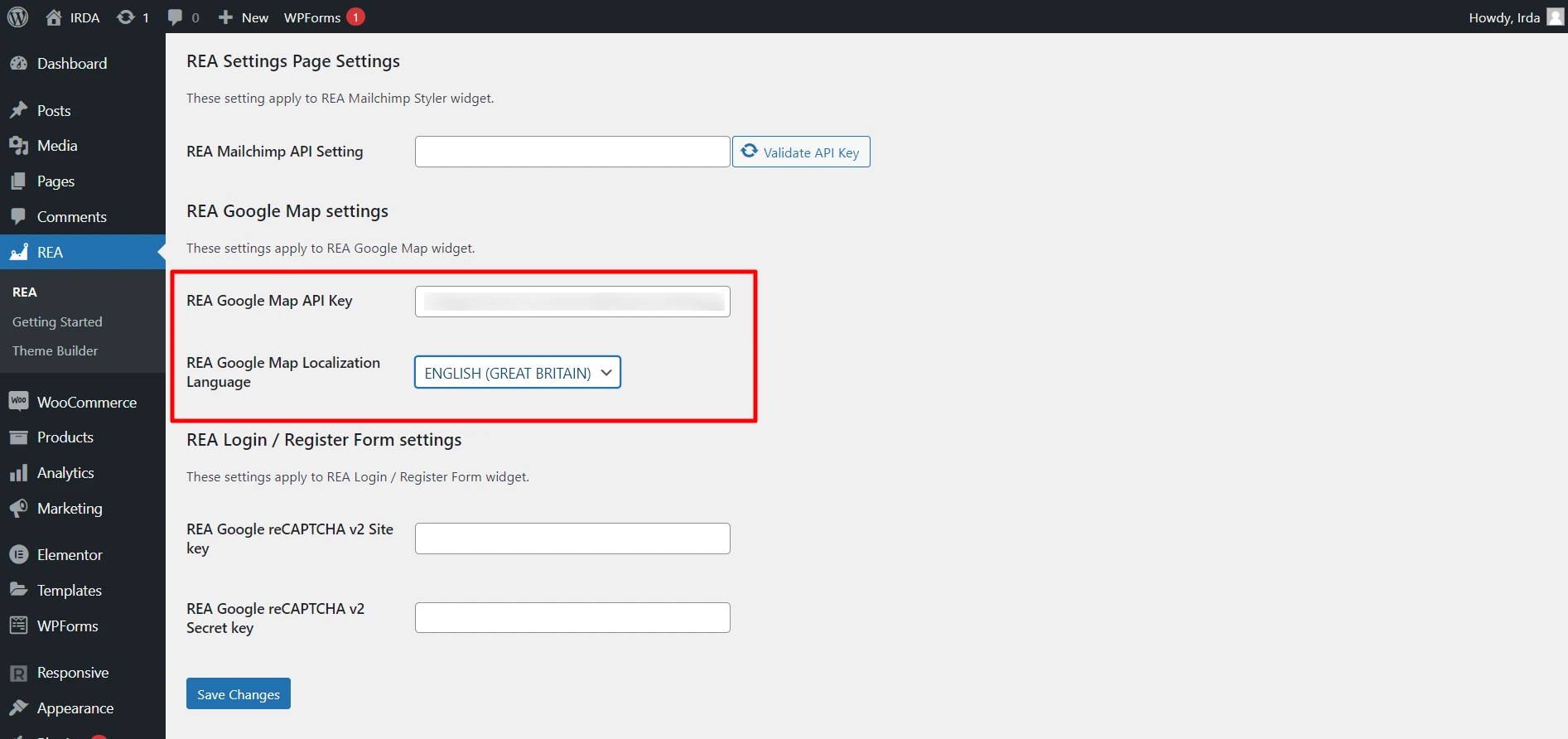Click the Elementor logo icon
1568x739 pixels.
19,555
